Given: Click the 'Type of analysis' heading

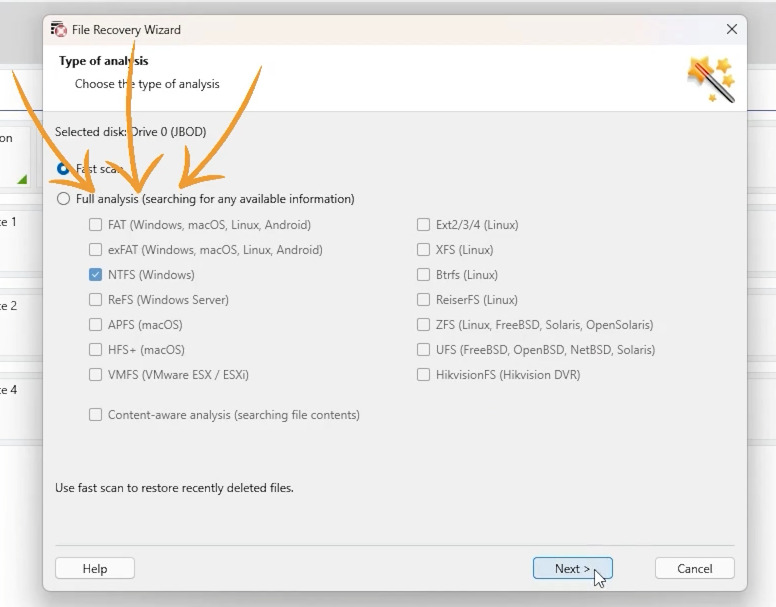Looking at the screenshot, I should point(103,61).
